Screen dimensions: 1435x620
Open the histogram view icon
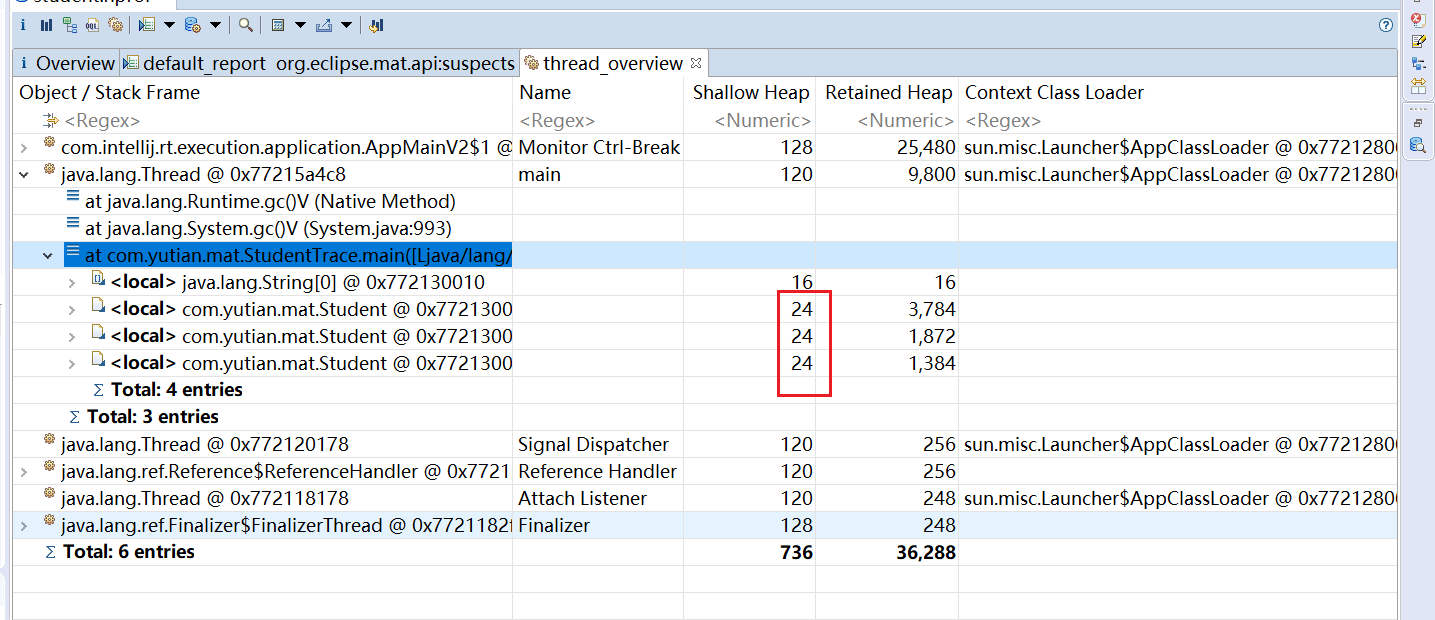(46, 25)
